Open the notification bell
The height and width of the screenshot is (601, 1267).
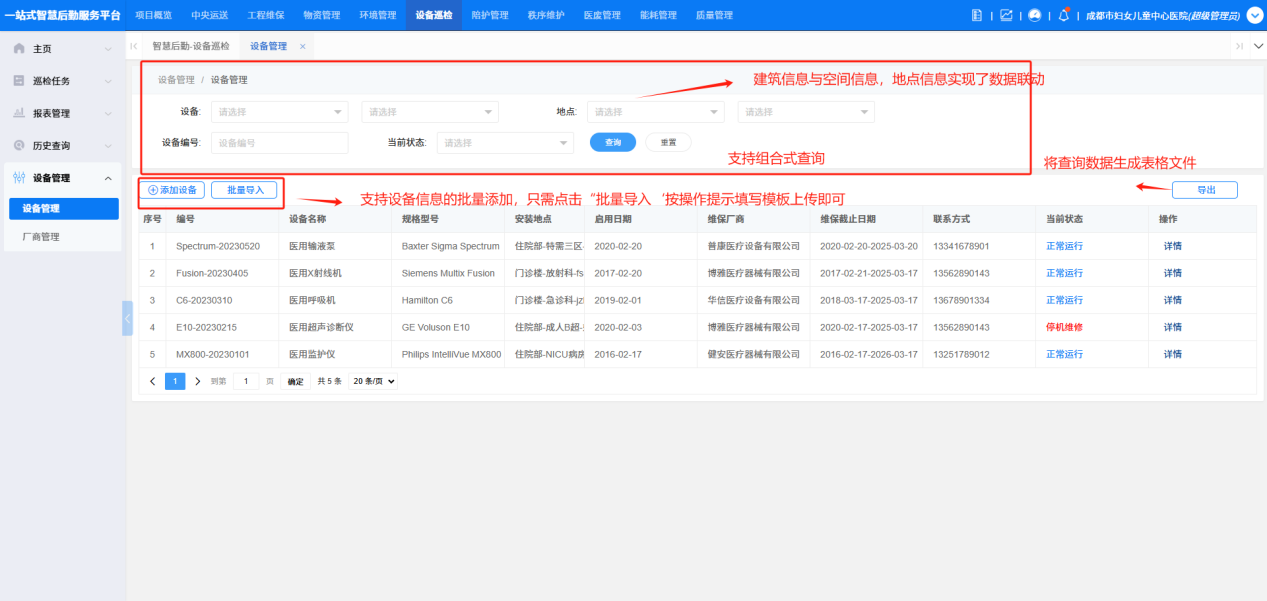coord(1064,15)
